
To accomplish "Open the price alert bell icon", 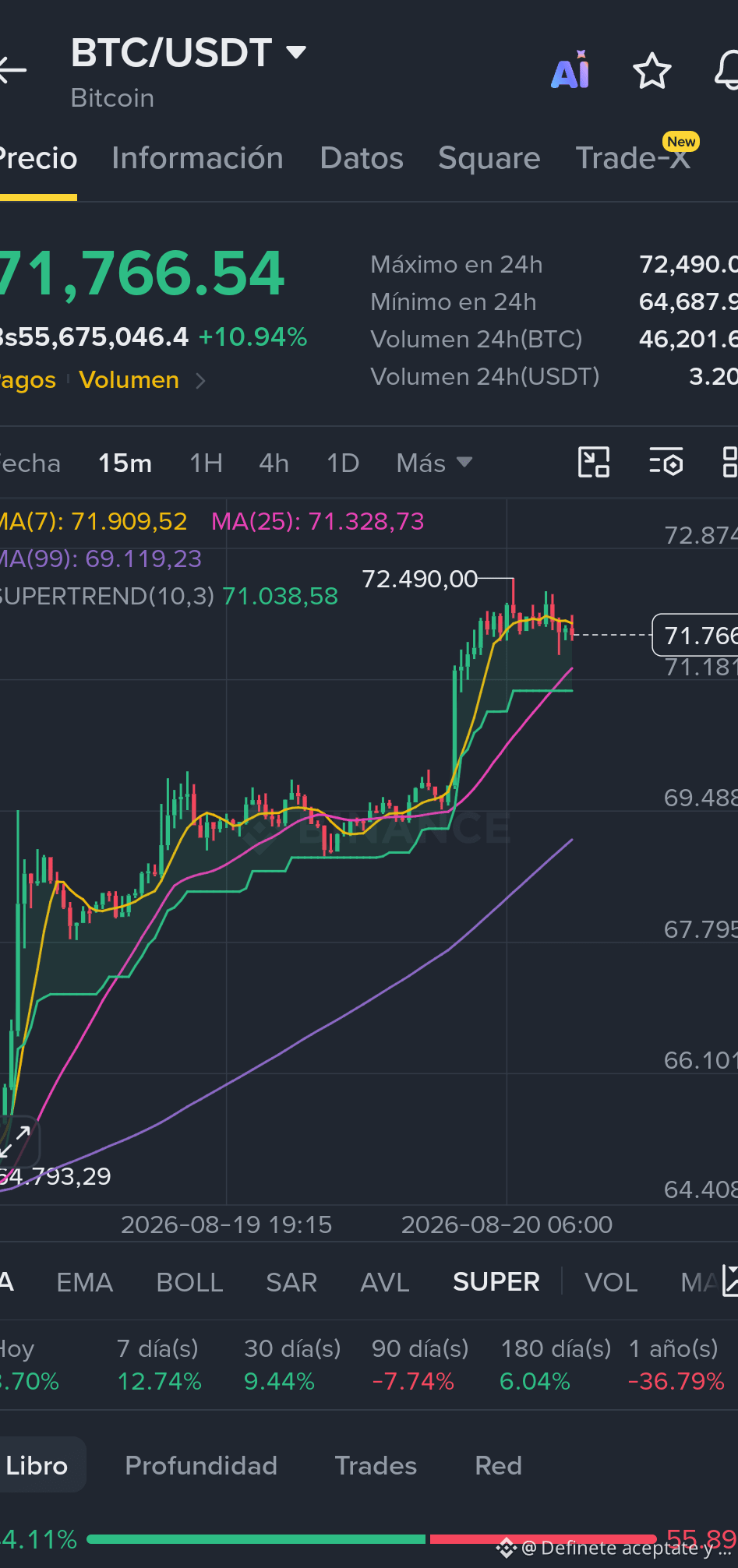I will tap(727, 70).
